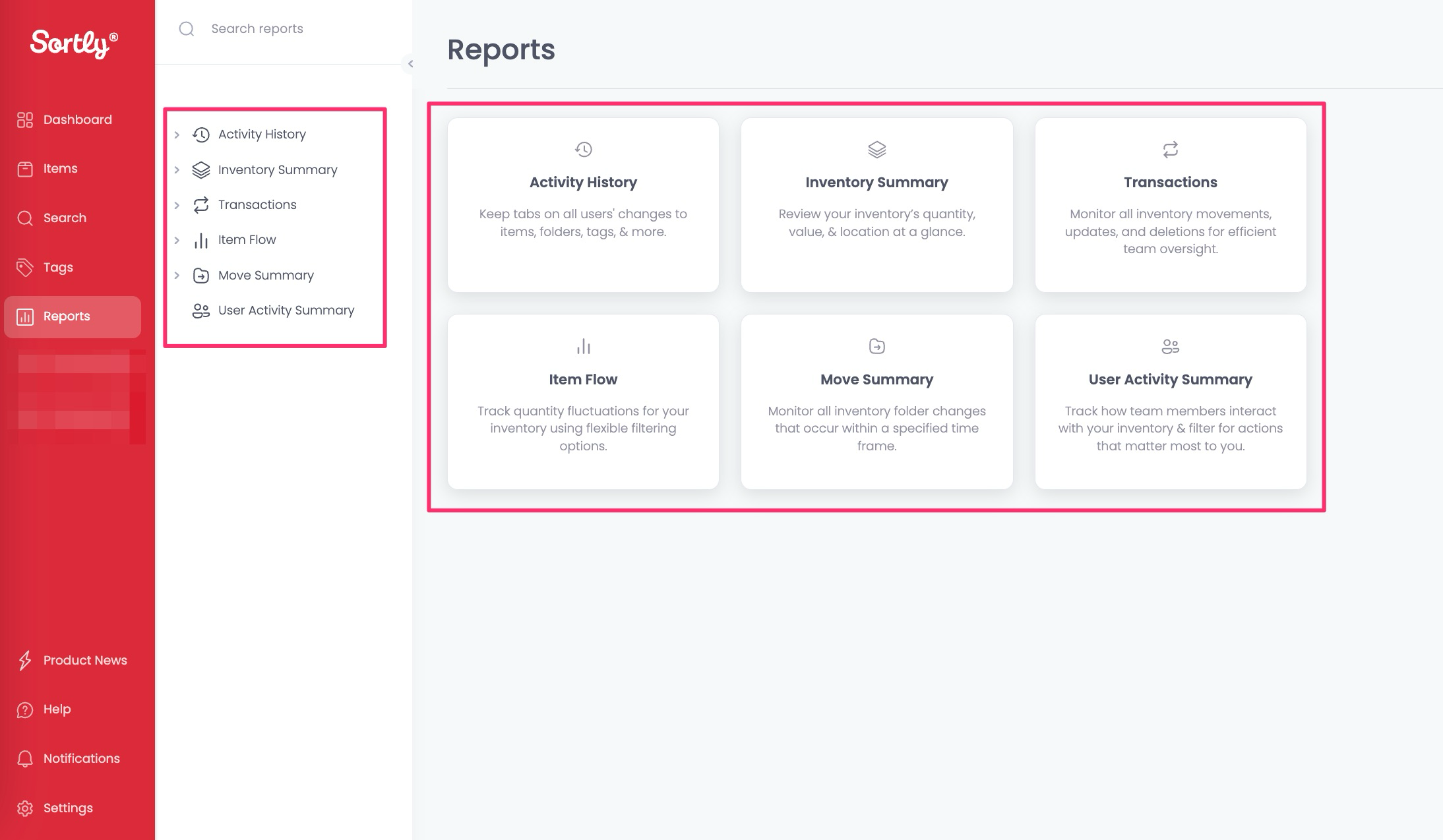Expand the Activity History tree chevron

pos(177,135)
